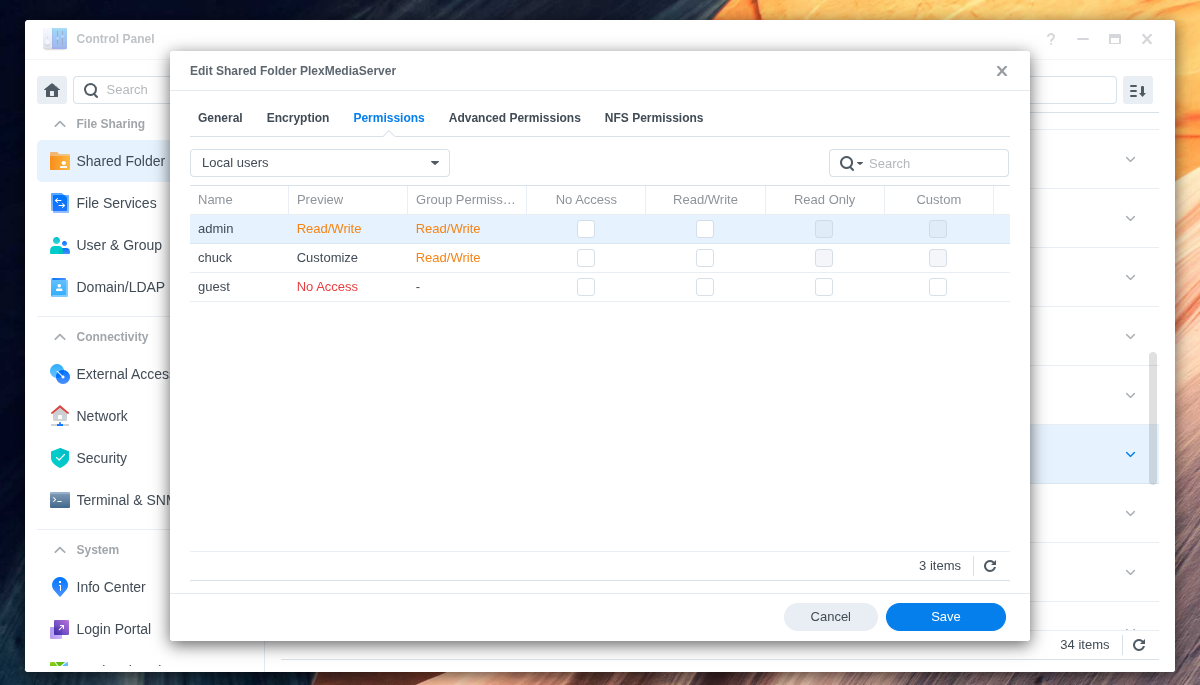Sort by the Name column header
Screen dimensions: 1200x685
click(x=239, y=200)
